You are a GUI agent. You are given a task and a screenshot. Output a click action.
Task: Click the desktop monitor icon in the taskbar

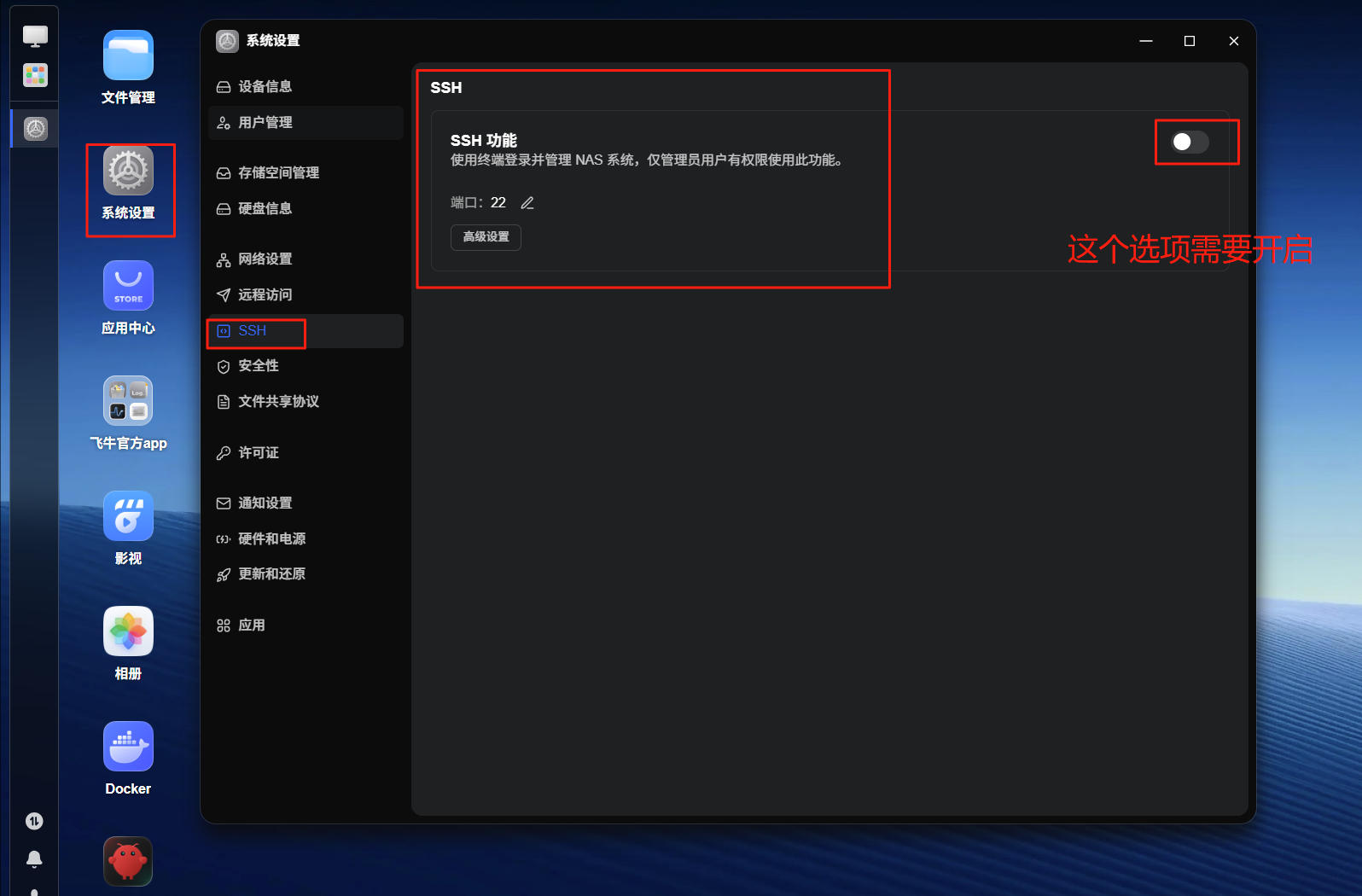pyautogui.click(x=35, y=37)
